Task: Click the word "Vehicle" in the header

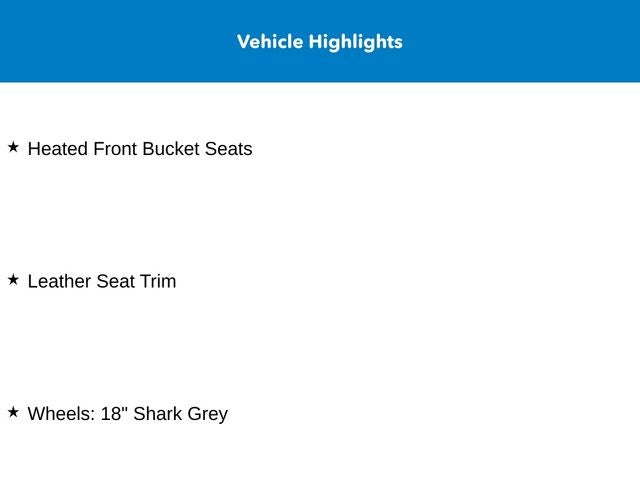Action: (270, 42)
